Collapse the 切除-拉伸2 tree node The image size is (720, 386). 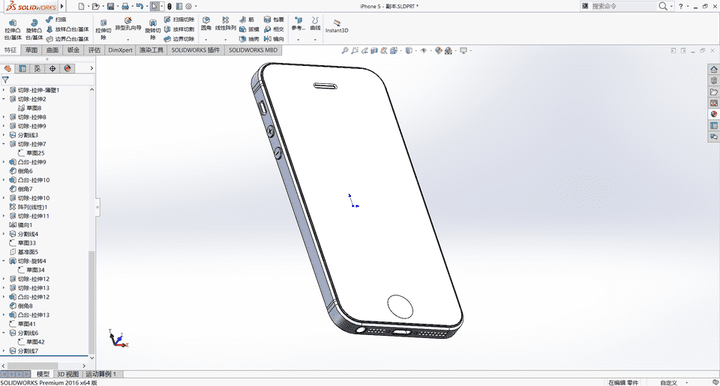click(x=4, y=99)
